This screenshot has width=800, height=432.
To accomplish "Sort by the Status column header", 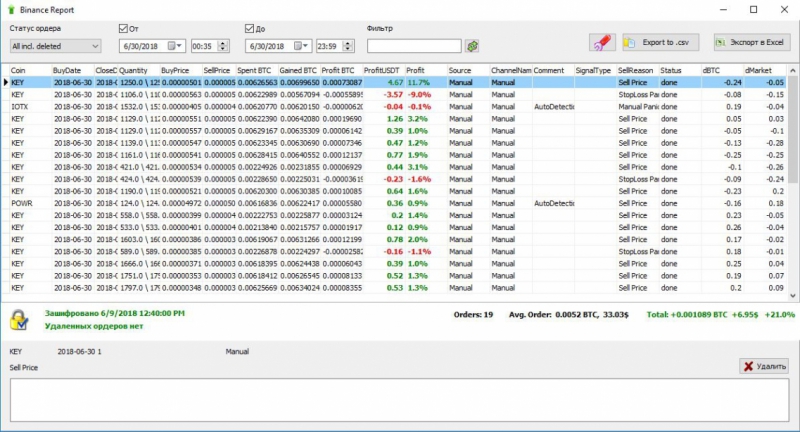I will 680,70.
